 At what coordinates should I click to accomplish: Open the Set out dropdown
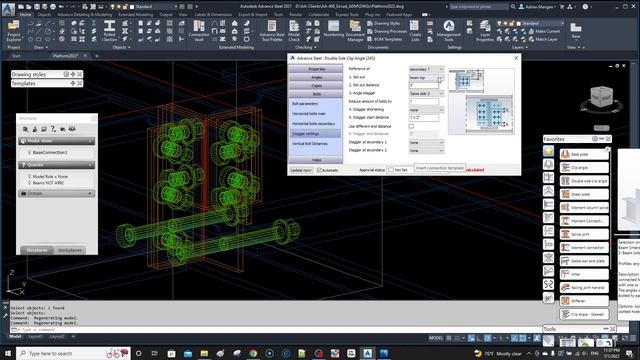(x=426, y=77)
